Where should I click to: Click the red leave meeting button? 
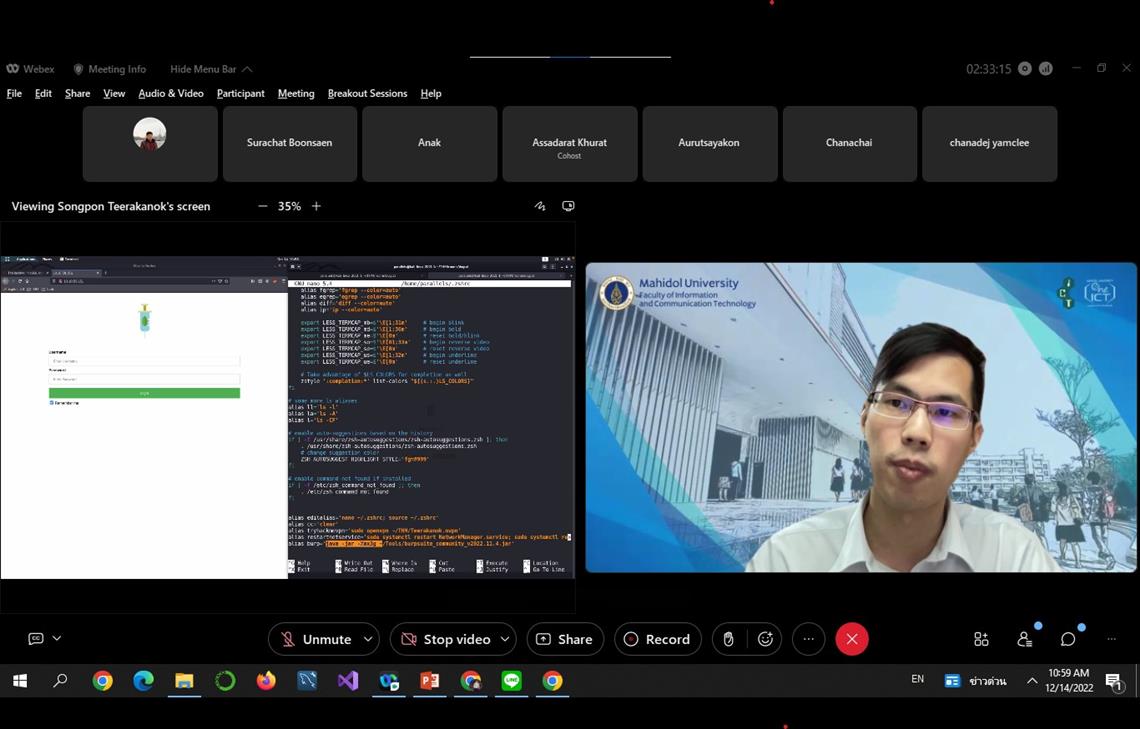(852, 639)
